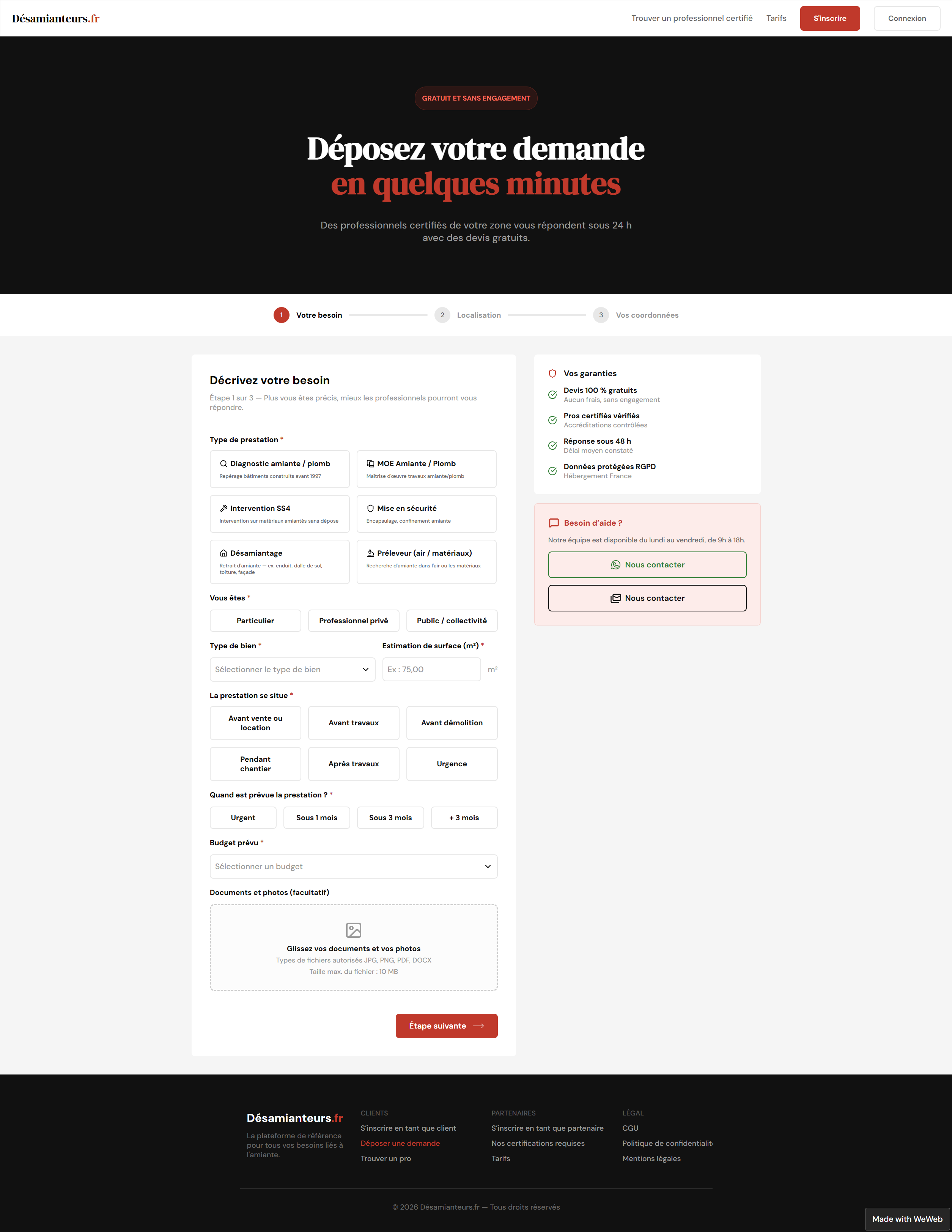Image resolution: width=952 pixels, height=1232 pixels.
Task: Select Avant travaux option
Action: coord(354,723)
